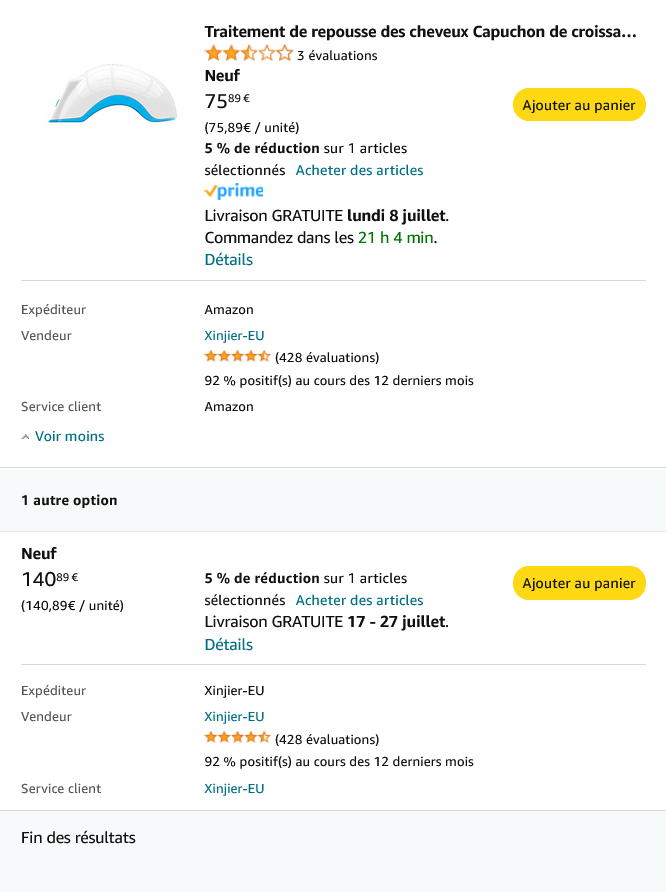
Task: Click the 'Voir moins' chevron arrow
Action: tap(24, 435)
